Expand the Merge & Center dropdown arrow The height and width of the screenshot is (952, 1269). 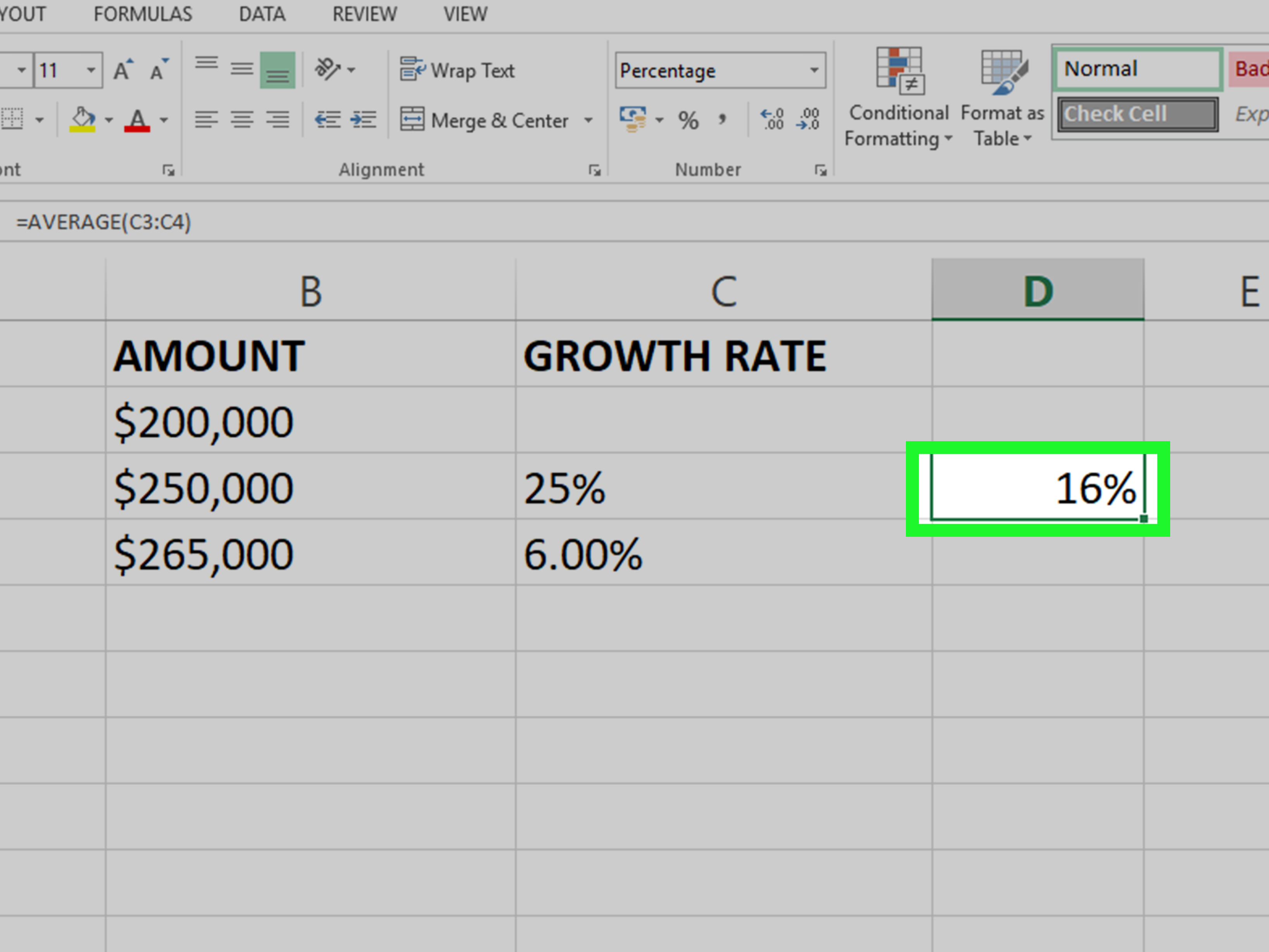click(x=588, y=120)
